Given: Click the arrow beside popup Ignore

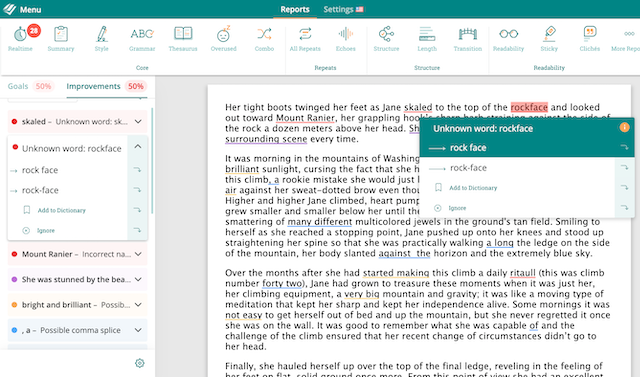Looking at the screenshot, I should (x=624, y=207).
